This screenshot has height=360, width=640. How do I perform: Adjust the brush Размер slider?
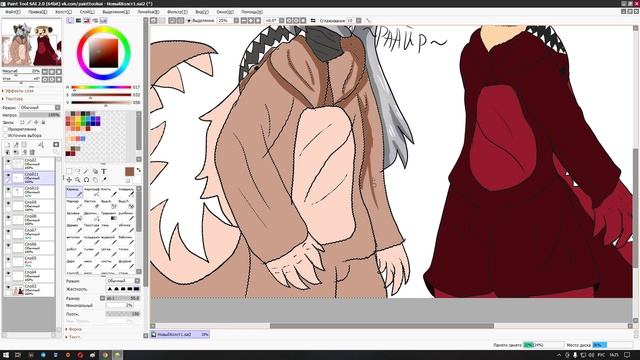(123, 298)
